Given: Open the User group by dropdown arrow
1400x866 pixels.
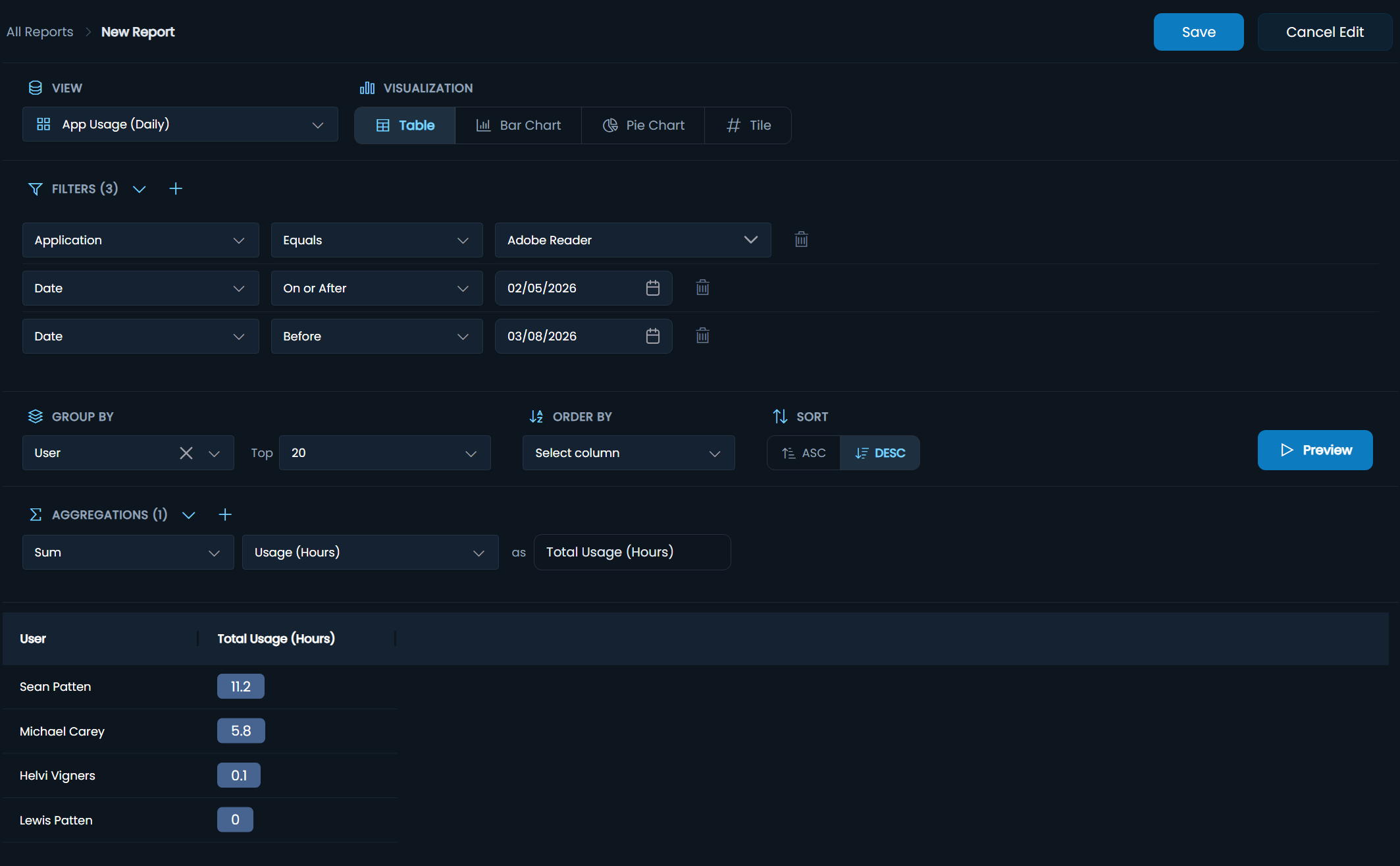Looking at the screenshot, I should point(214,454).
